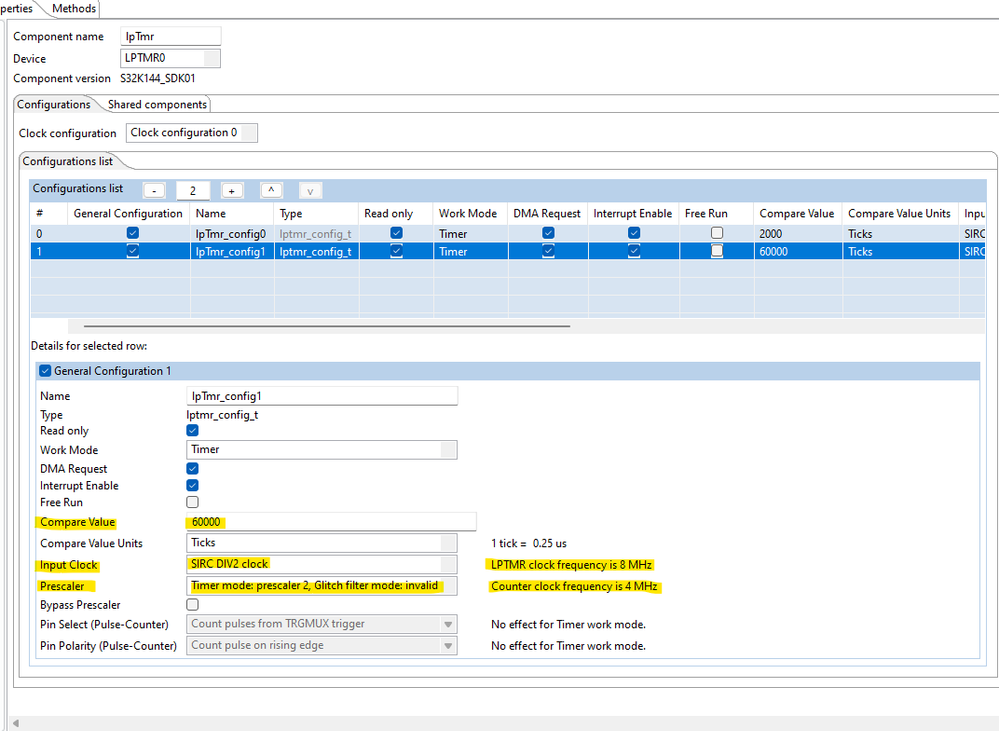Viewport: 999px width, 731px height.
Task: Switch to the Methods tab
Action: pos(74,8)
